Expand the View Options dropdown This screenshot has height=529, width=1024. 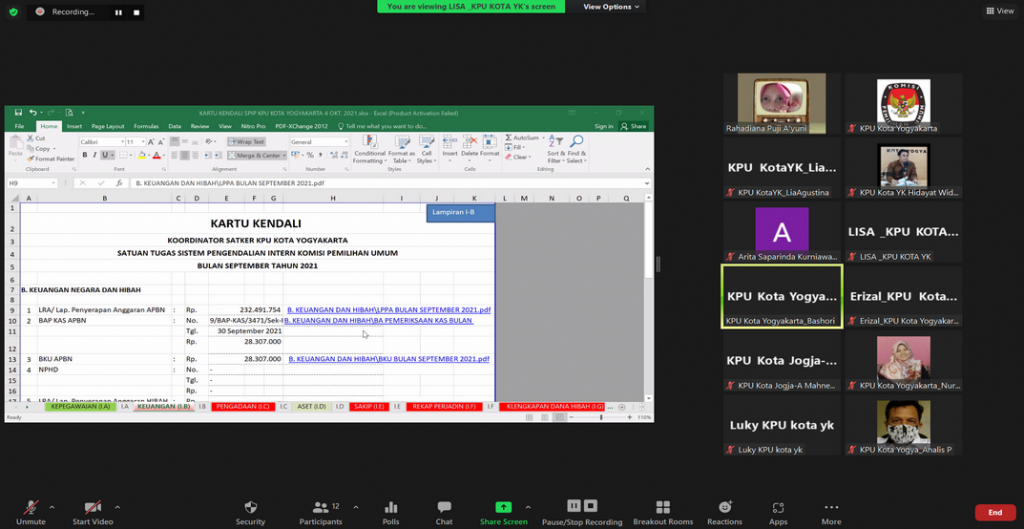612,7
